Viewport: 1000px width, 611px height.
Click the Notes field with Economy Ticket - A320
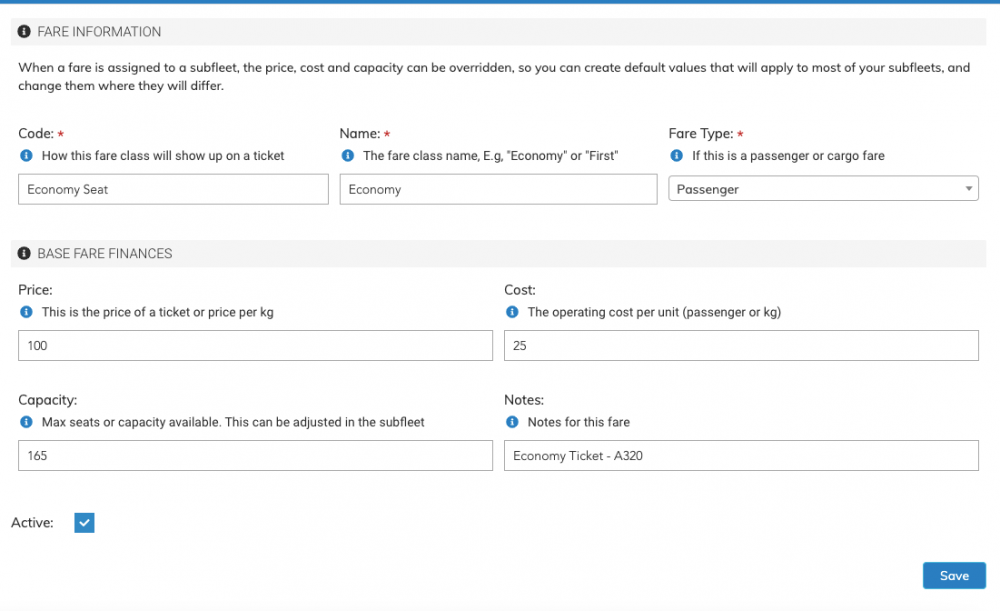coord(741,456)
